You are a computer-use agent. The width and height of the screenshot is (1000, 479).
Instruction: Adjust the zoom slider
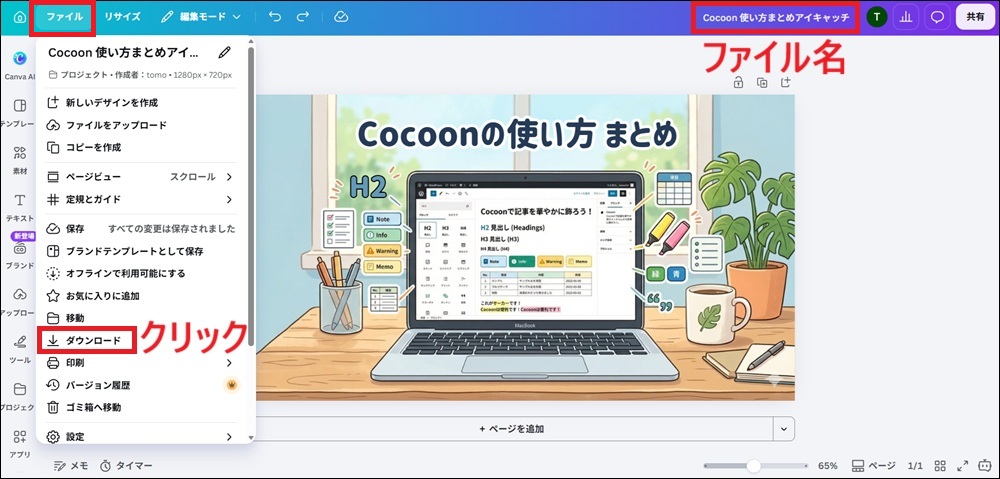[x=754, y=466]
